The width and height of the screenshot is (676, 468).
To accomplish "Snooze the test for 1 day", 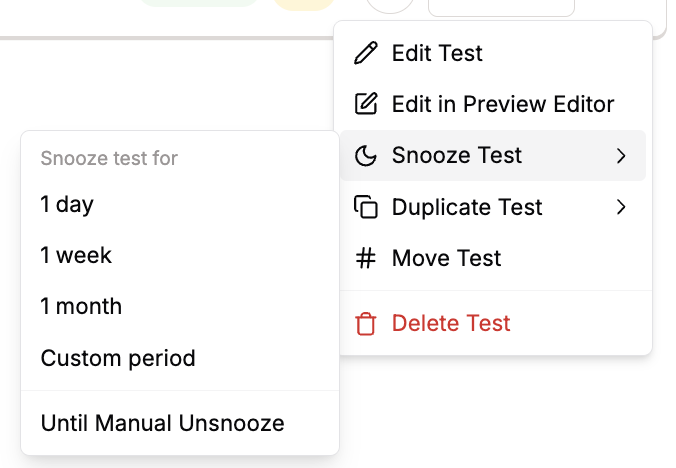I will tap(67, 205).
